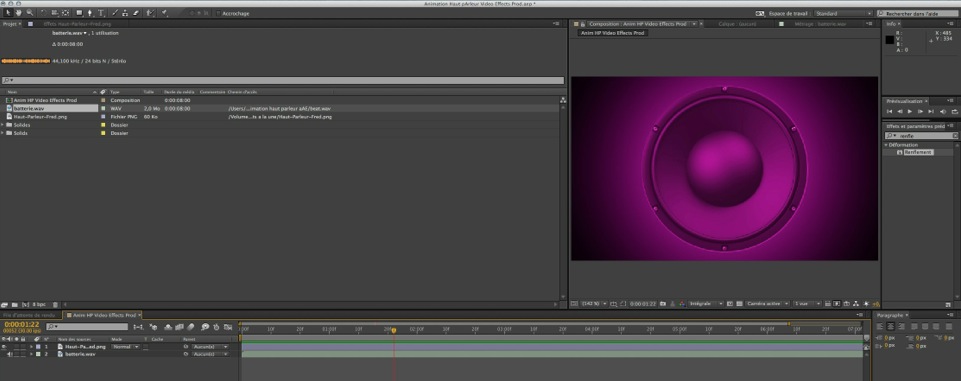This screenshot has width=961, height=381.
Task: Select the Composition Anim HP viewer tab
Action: (x=637, y=24)
